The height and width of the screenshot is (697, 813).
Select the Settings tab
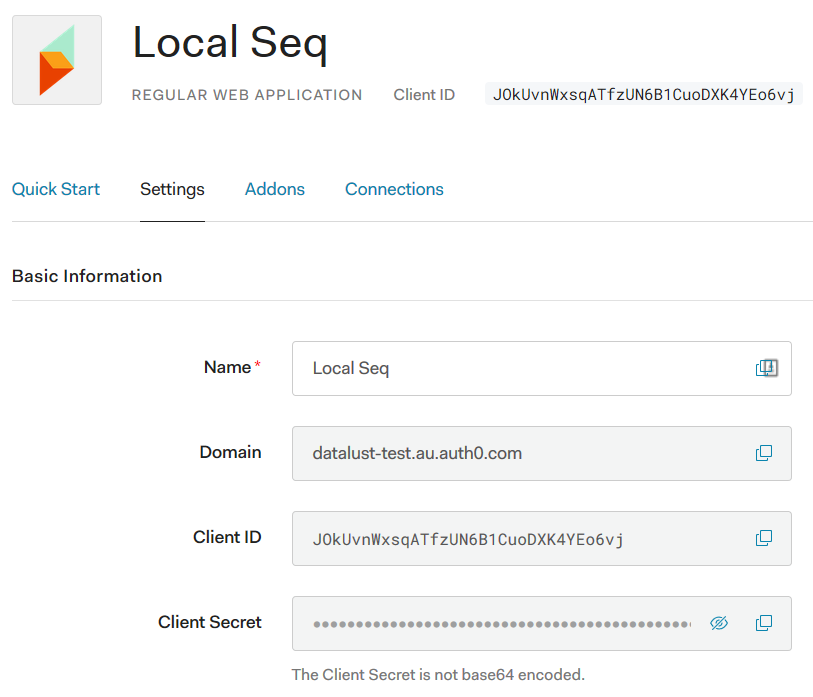coord(172,189)
